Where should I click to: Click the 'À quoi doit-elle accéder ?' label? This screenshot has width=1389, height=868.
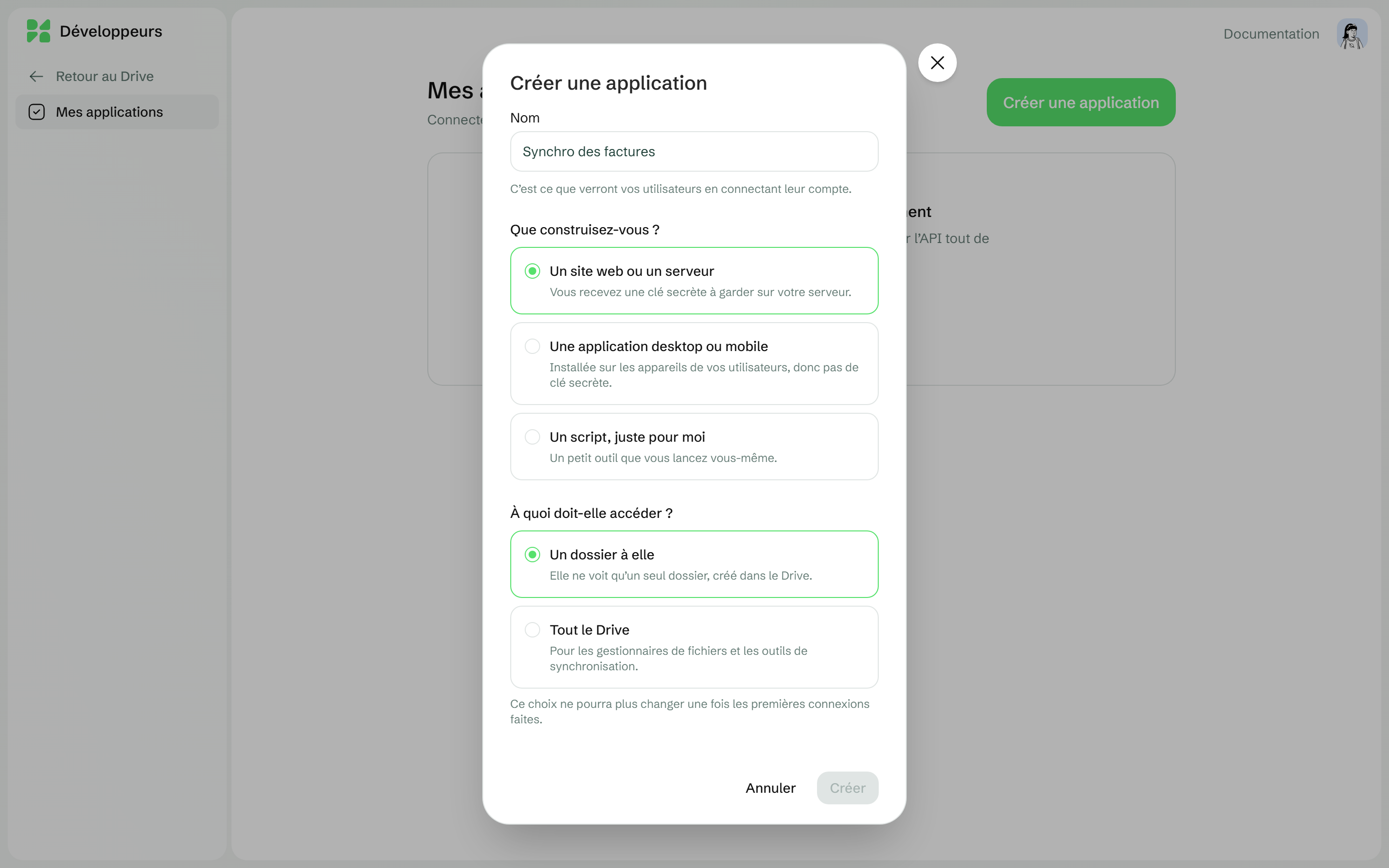pos(591,513)
